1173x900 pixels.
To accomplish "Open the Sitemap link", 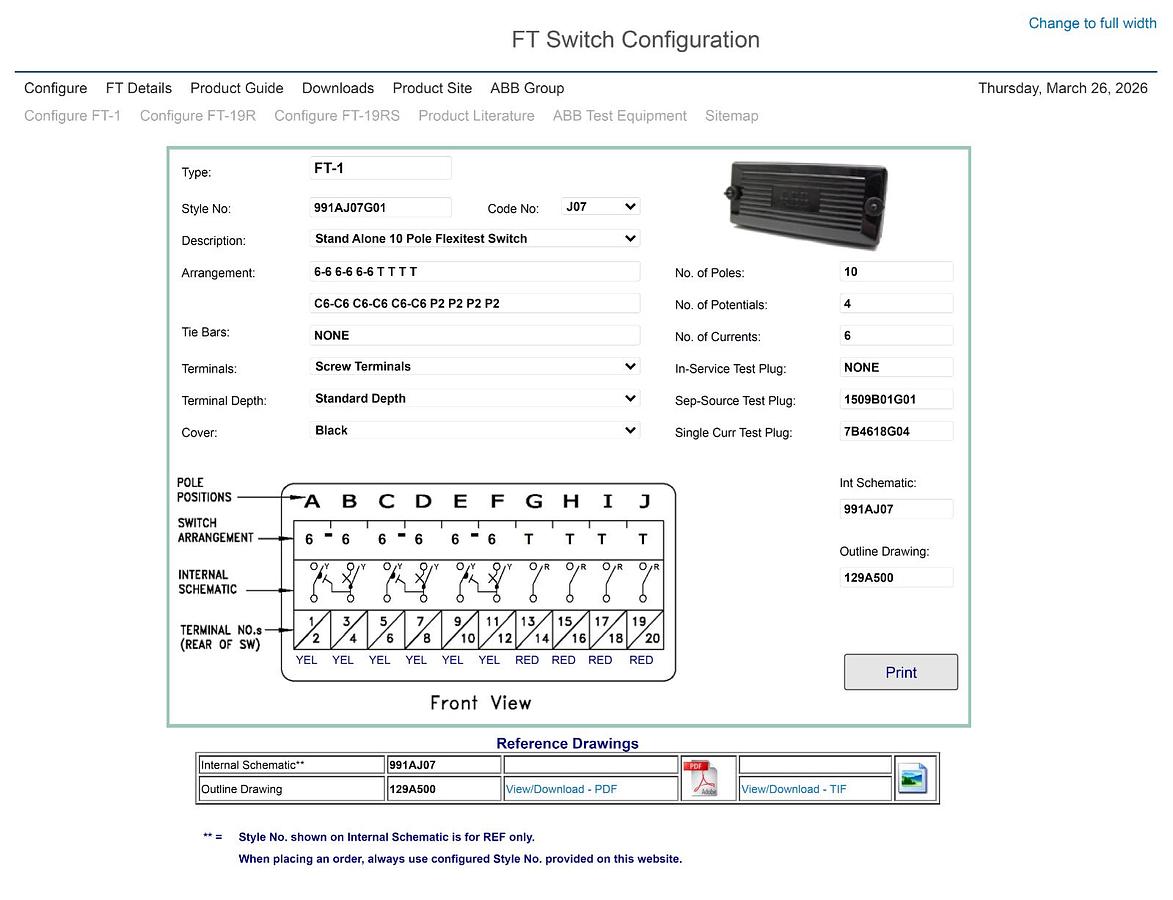I will pos(732,116).
